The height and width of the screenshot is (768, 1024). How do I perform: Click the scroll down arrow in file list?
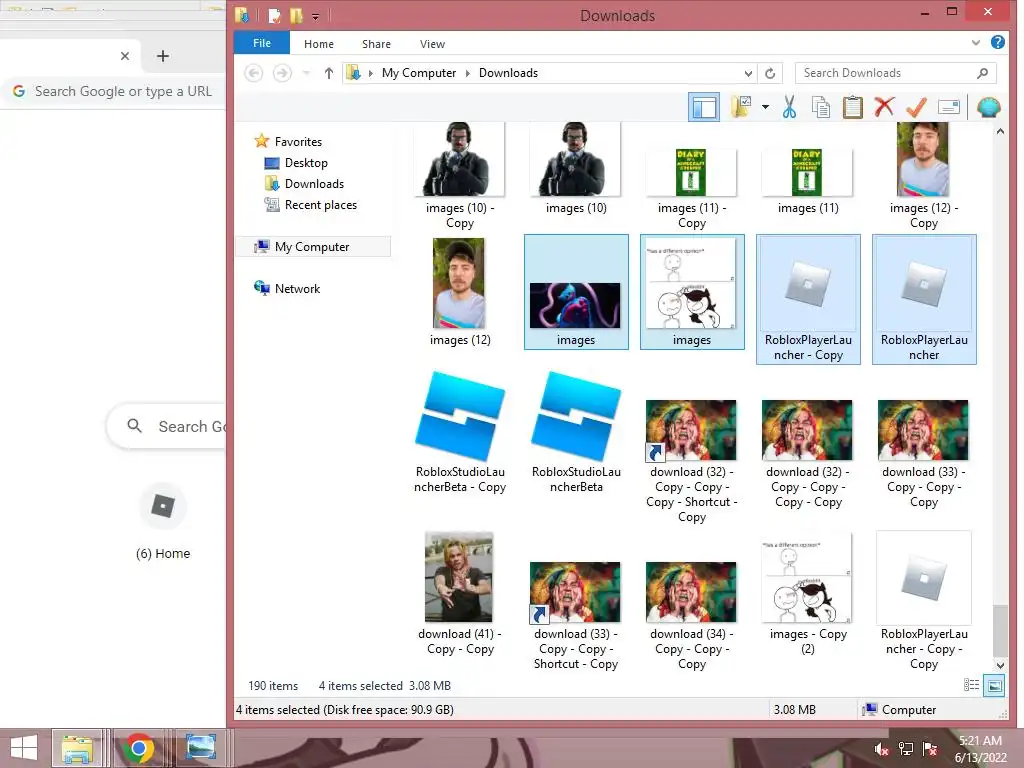pyautogui.click(x=1000, y=665)
